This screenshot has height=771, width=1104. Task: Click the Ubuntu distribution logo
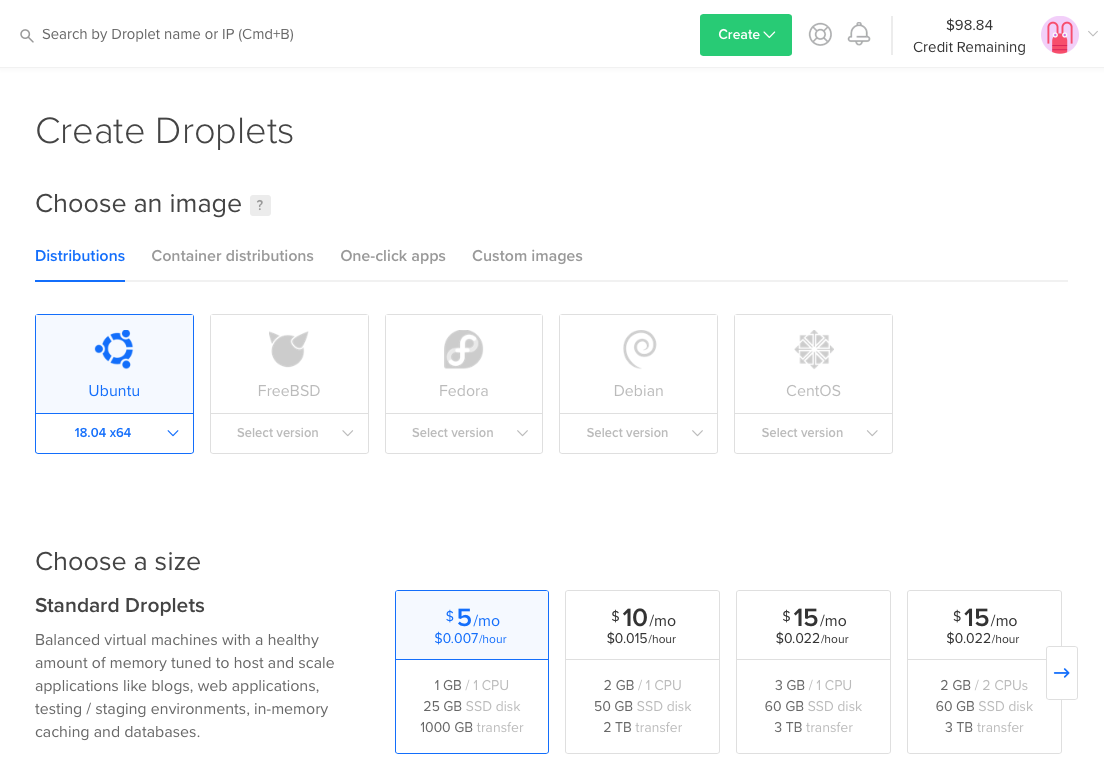(x=114, y=349)
